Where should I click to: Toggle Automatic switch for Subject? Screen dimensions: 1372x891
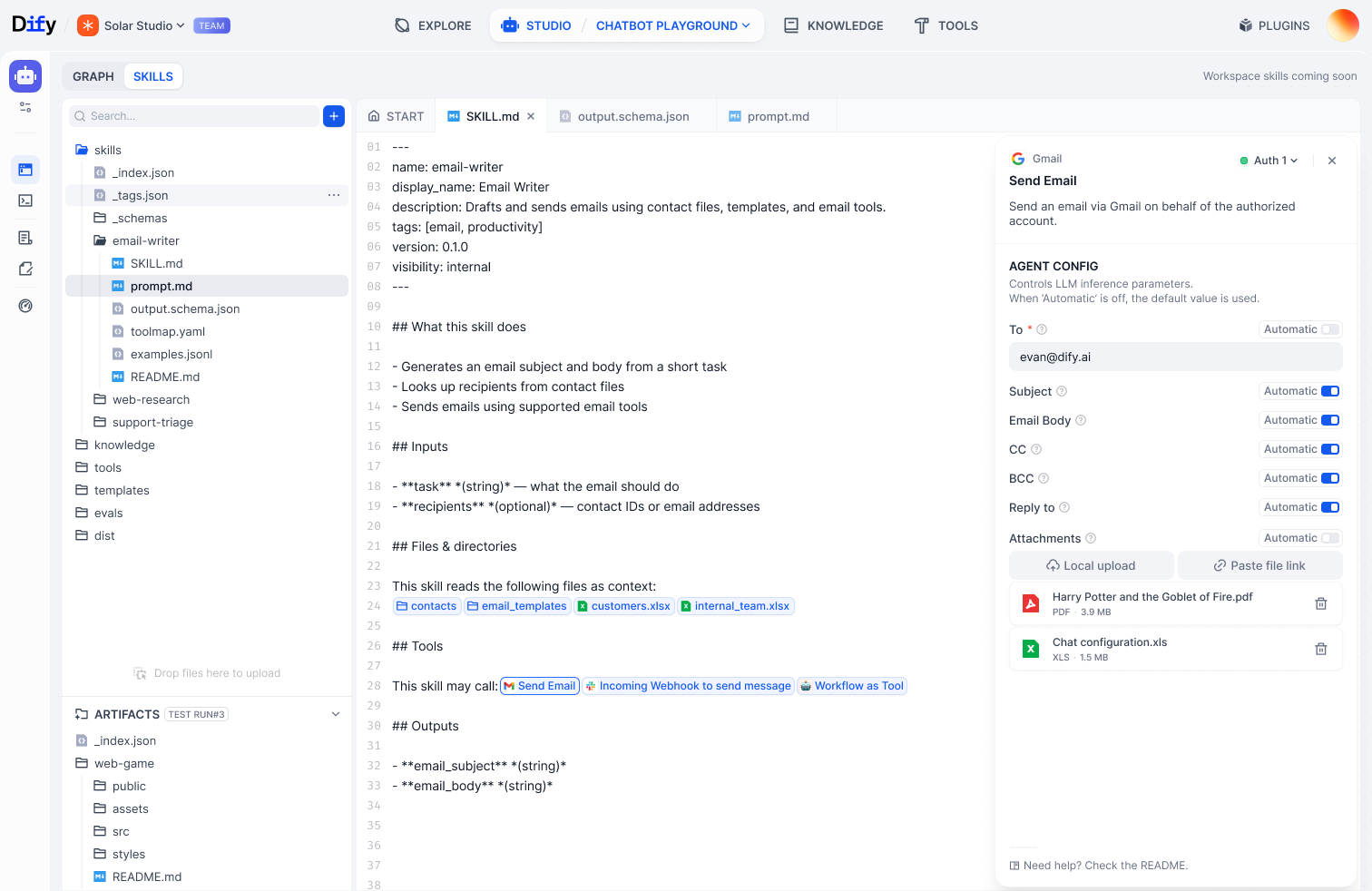1329,391
